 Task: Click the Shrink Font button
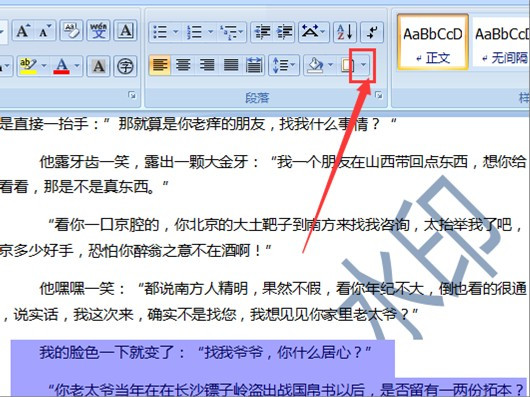click(x=45, y=31)
